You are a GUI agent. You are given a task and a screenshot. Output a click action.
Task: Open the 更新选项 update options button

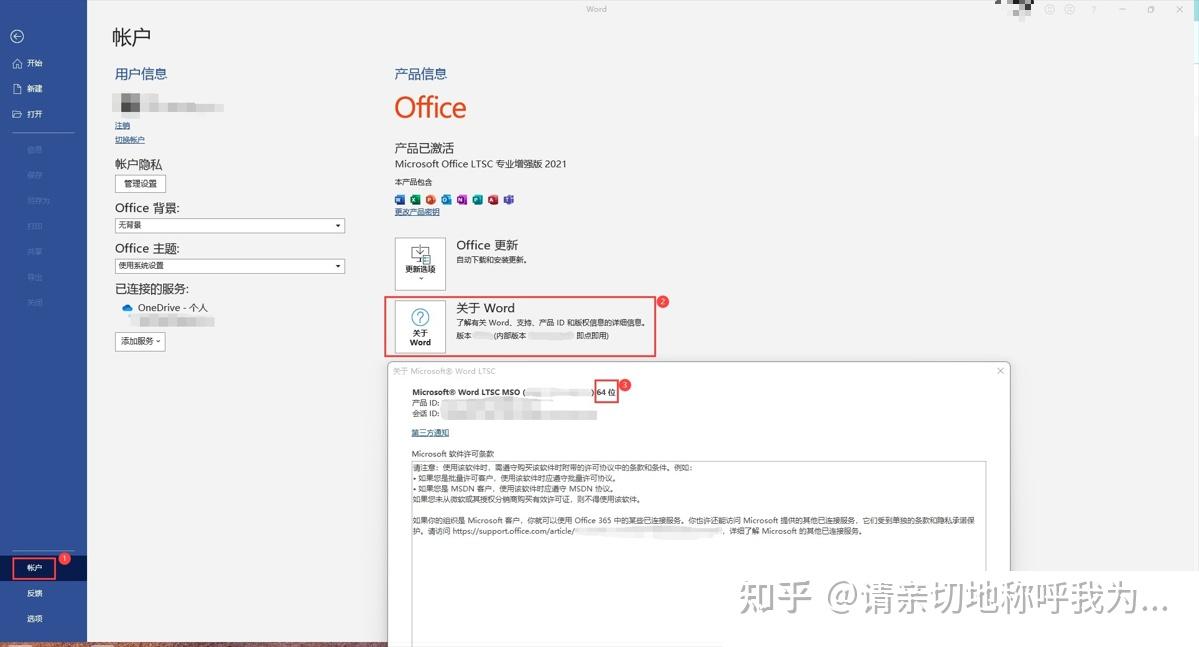pos(420,263)
